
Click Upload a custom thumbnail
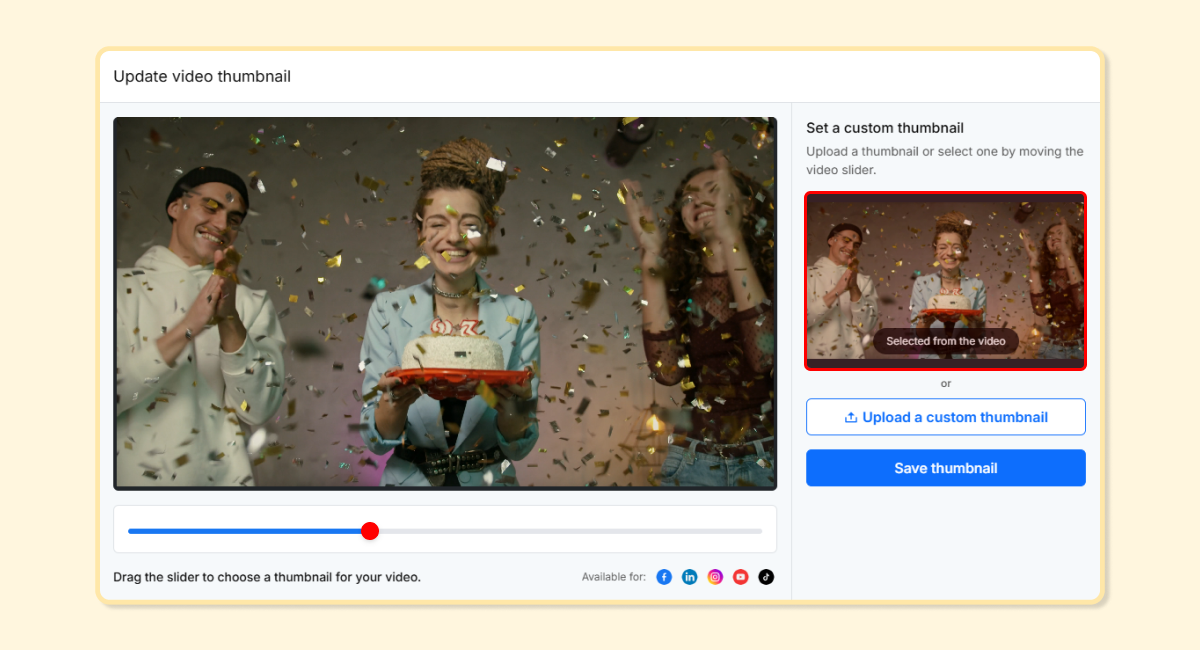coord(945,417)
